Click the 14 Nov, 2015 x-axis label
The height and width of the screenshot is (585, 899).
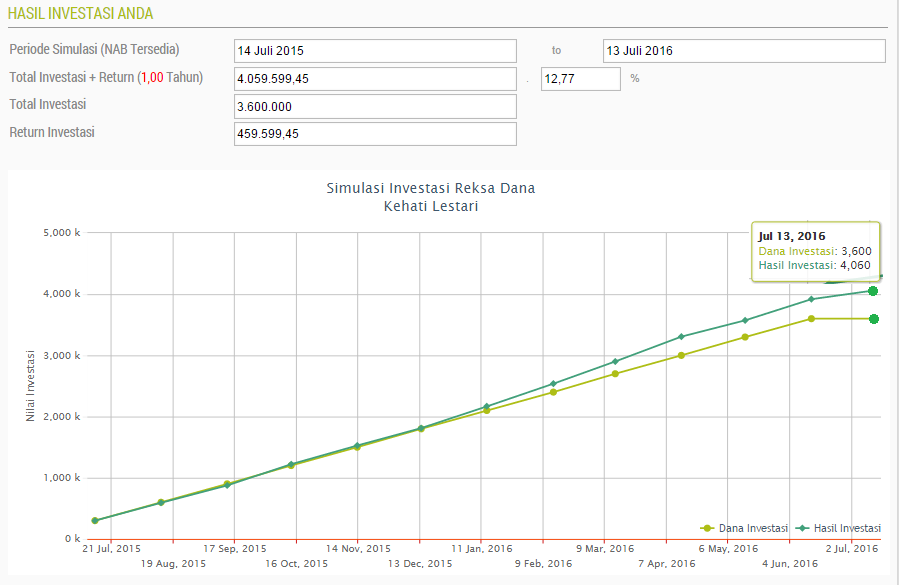coord(358,549)
